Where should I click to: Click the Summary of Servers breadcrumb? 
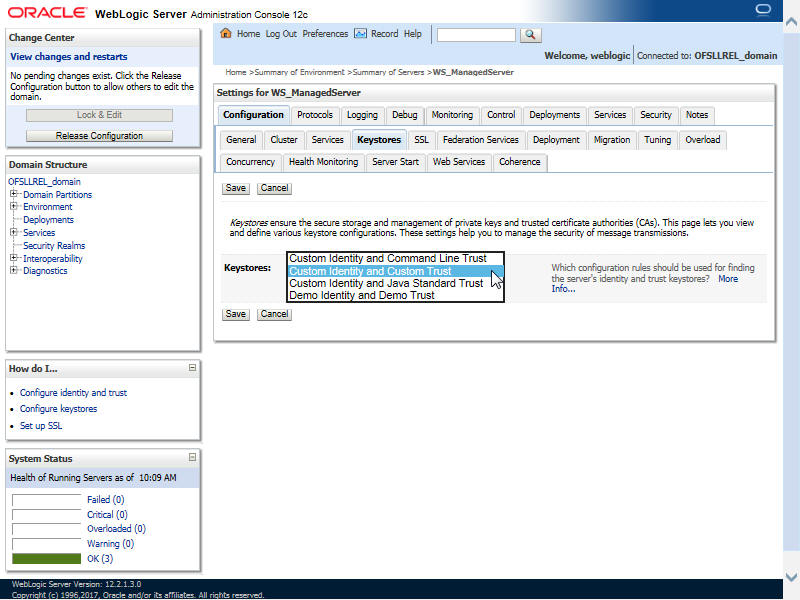tap(388, 72)
